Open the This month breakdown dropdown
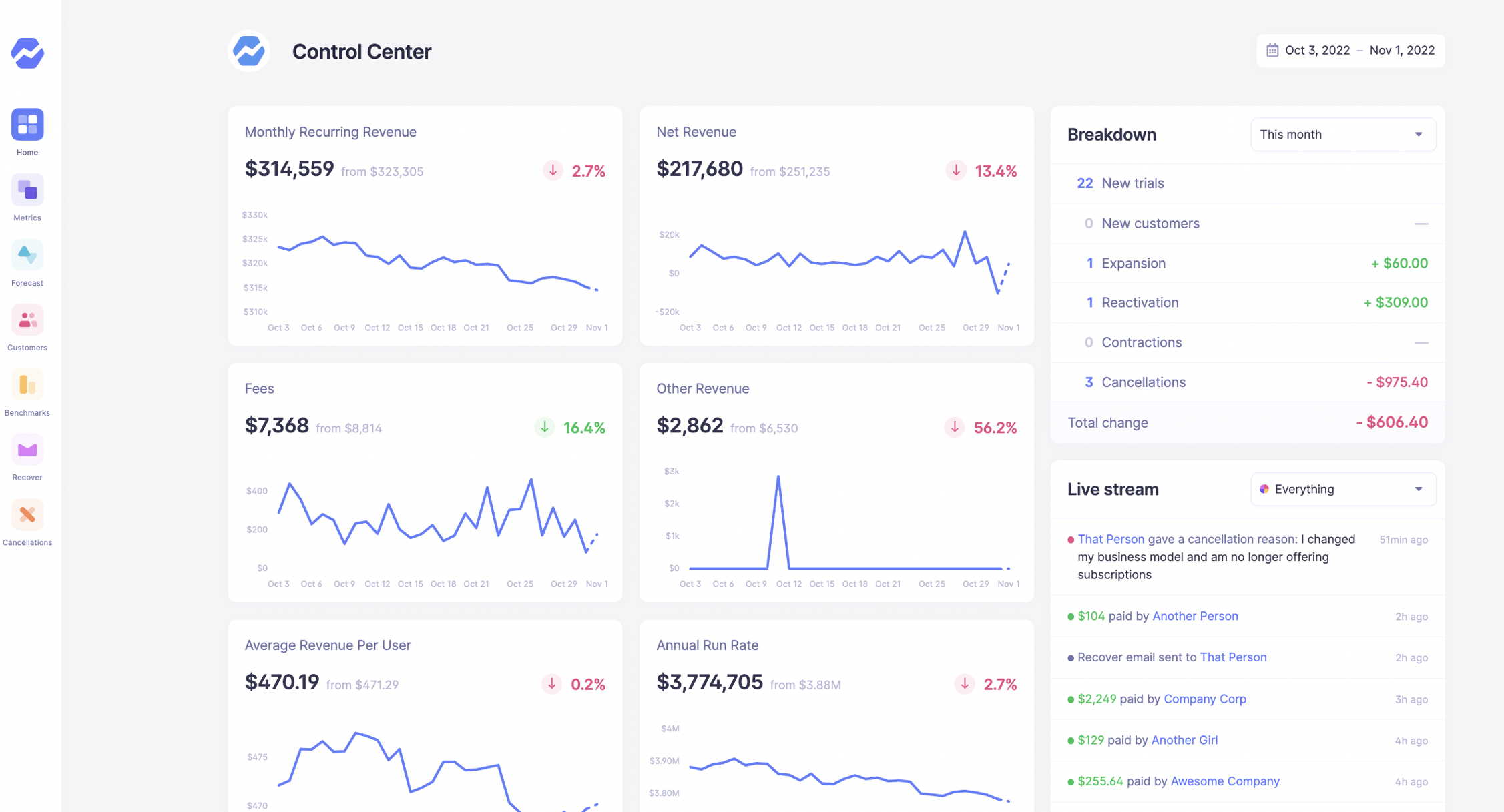 pos(1343,134)
